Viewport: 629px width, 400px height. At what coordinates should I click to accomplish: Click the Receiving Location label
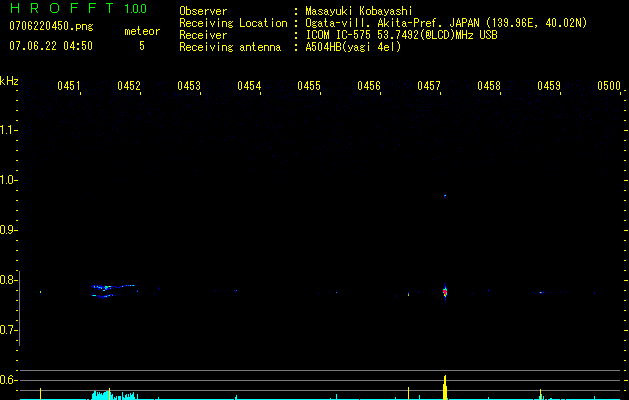pos(233,23)
